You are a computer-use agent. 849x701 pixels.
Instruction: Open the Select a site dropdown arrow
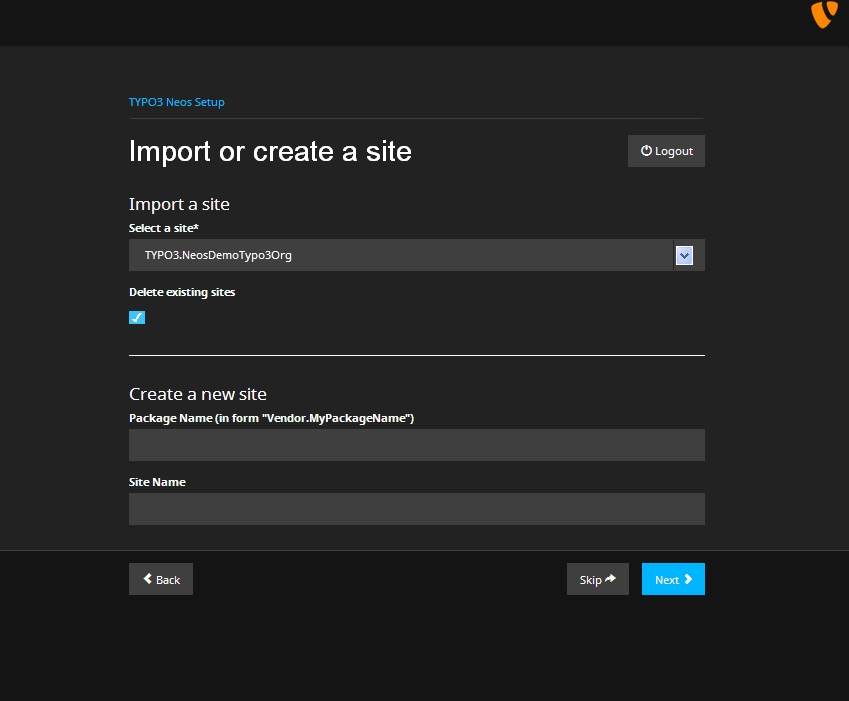click(684, 255)
